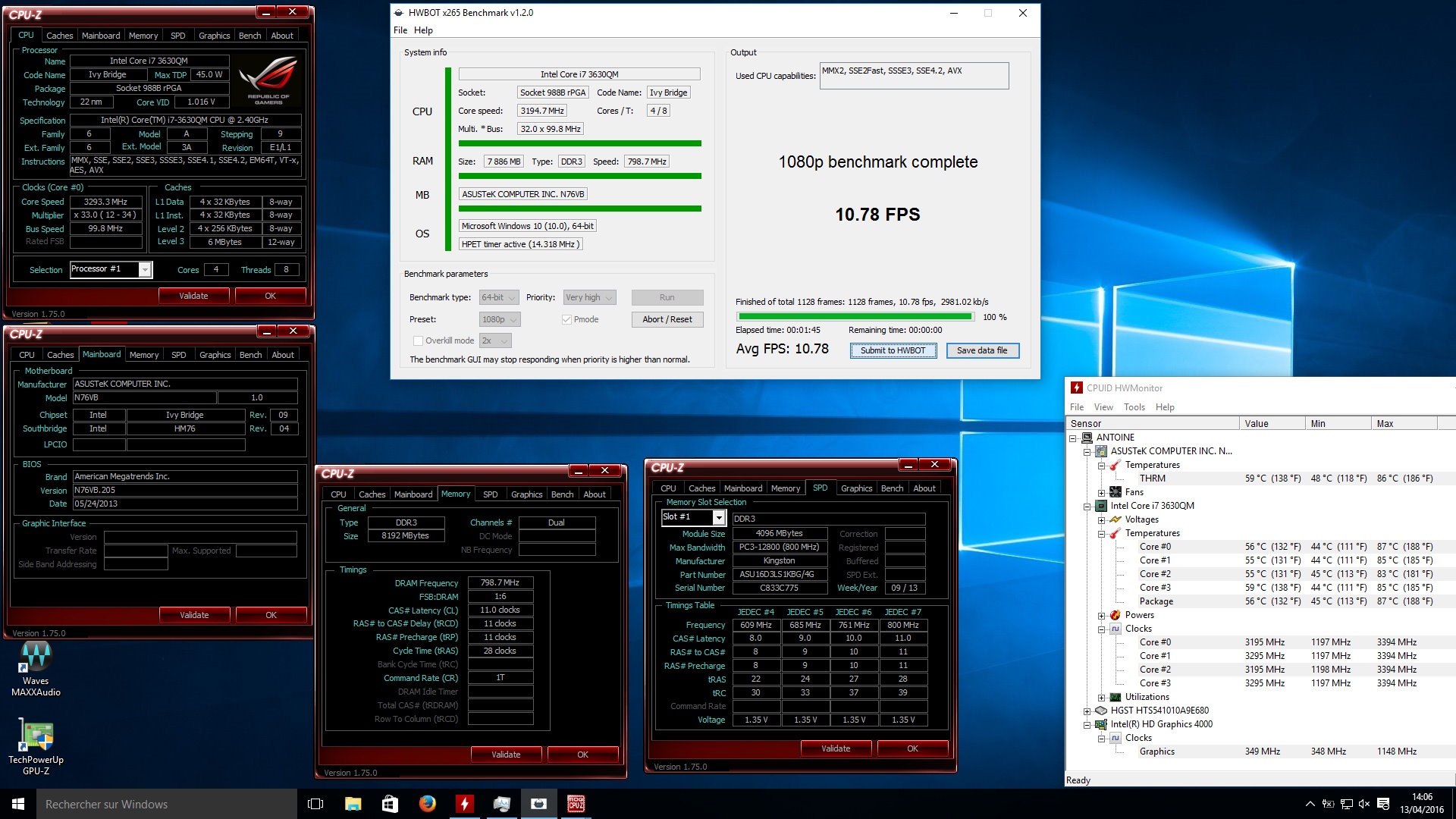Viewport: 1456px width, 819px height.
Task: Open the Help menu in HWBOT x265
Action: (423, 30)
